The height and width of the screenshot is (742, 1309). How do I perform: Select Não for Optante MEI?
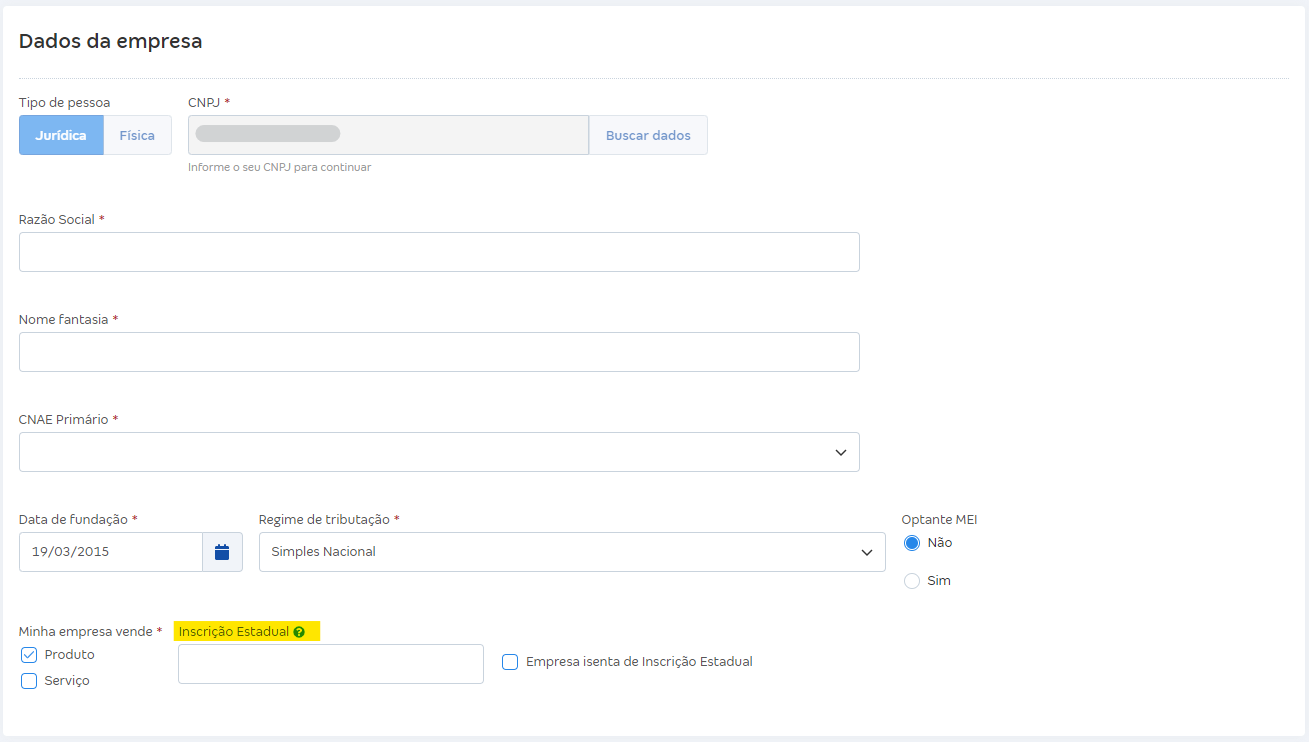(x=911, y=543)
